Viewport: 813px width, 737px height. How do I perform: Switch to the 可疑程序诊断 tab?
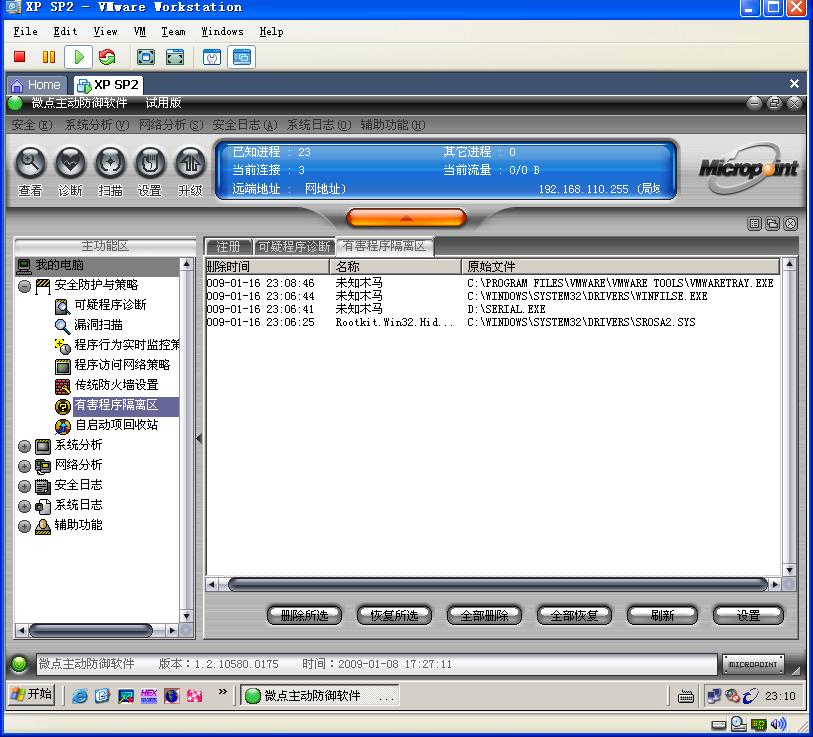pyautogui.click(x=294, y=246)
